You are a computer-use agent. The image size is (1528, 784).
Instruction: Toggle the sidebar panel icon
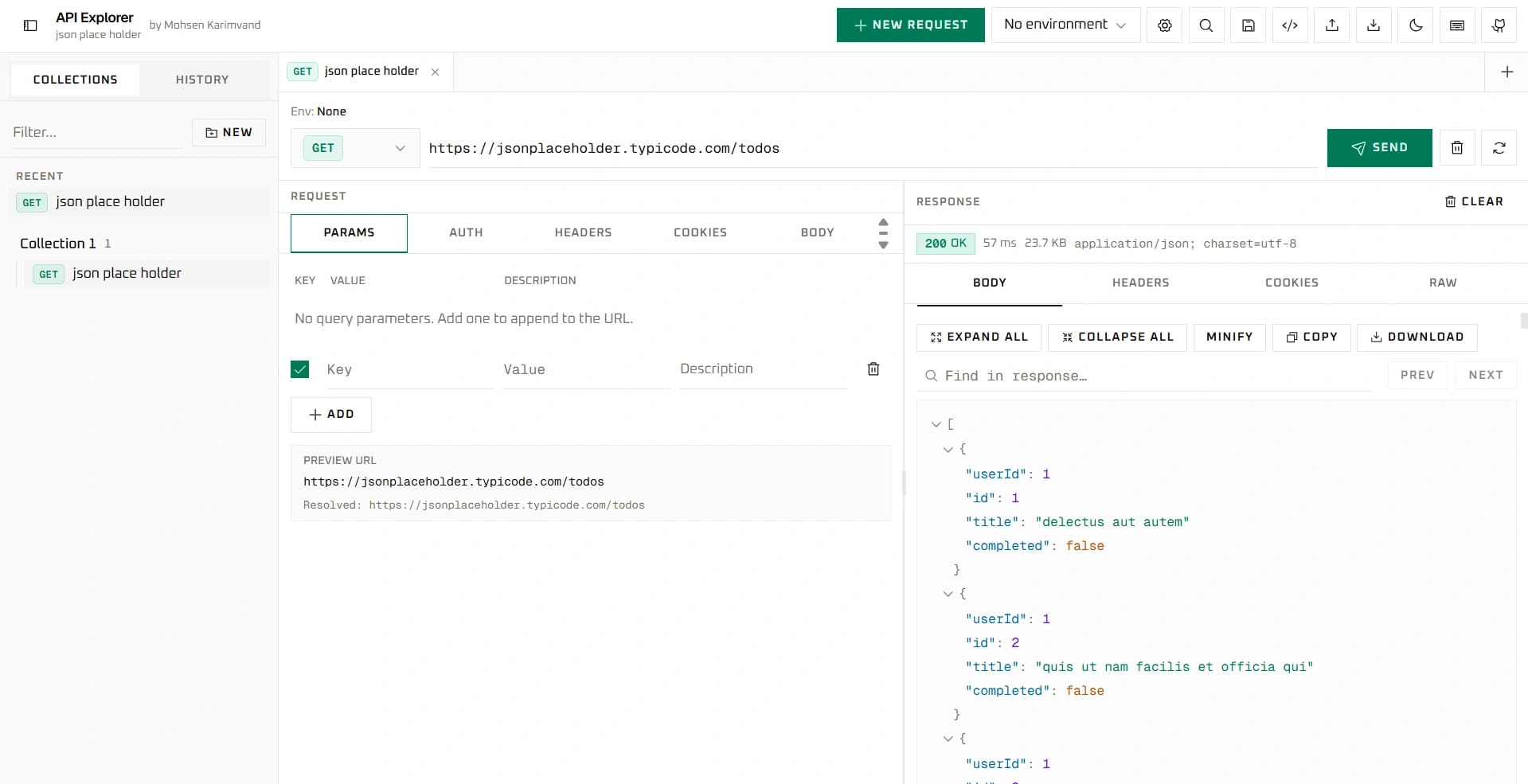(x=30, y=25)
